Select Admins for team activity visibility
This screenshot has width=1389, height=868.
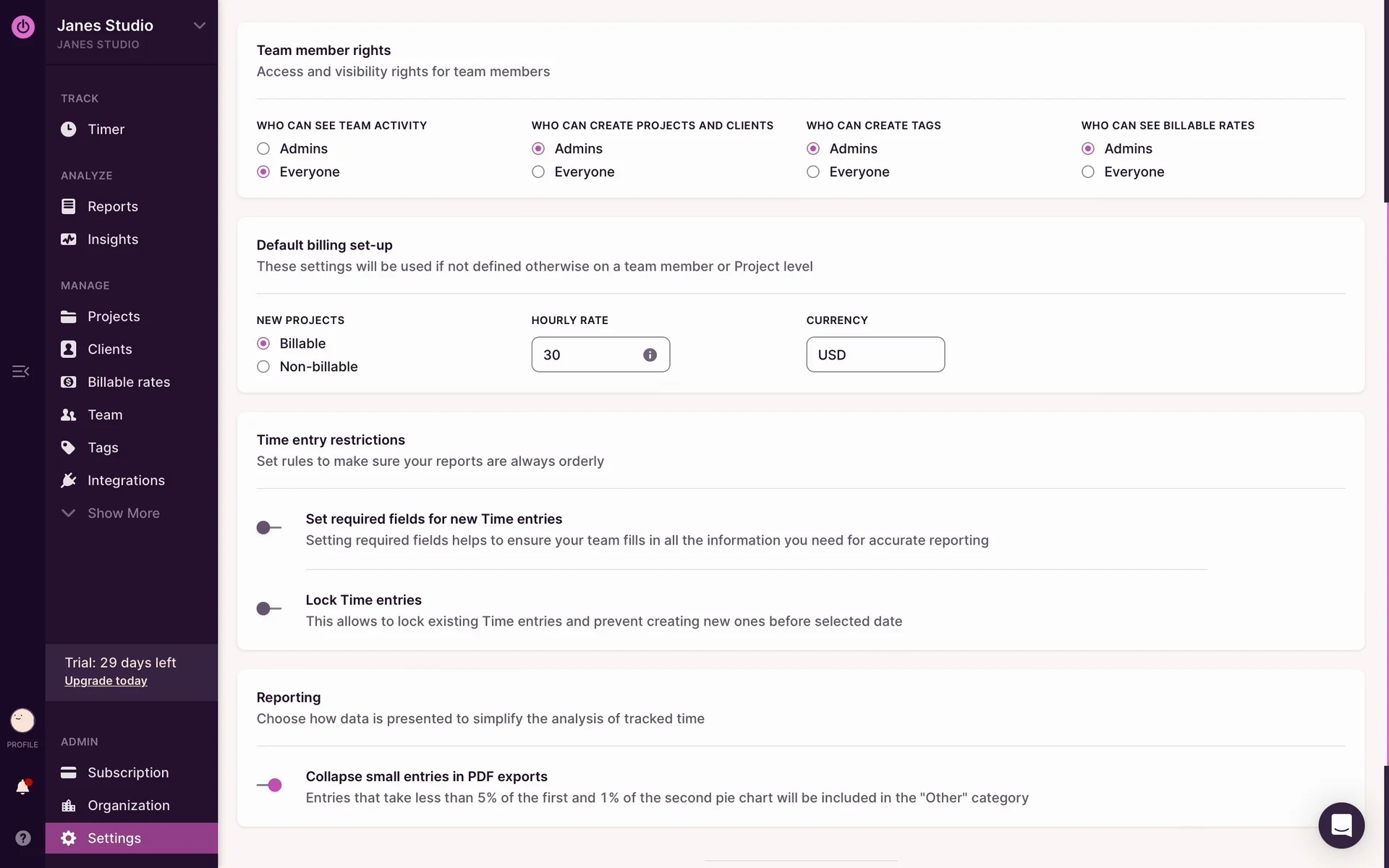pos(263,149)
